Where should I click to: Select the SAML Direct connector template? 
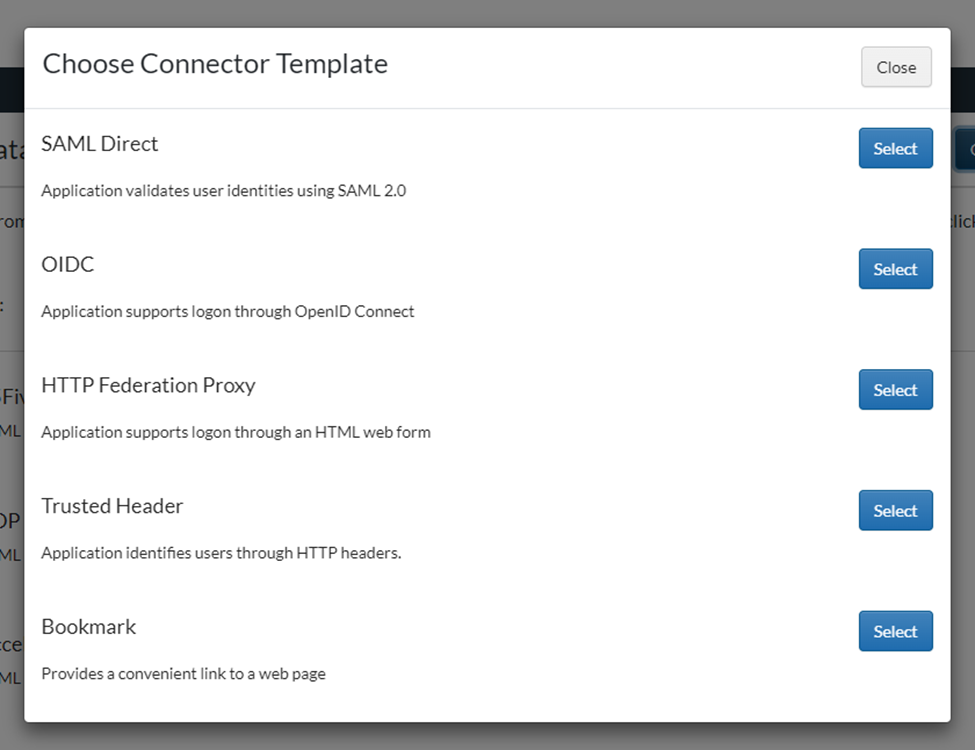pyautogui.click(x=895, y=148)
